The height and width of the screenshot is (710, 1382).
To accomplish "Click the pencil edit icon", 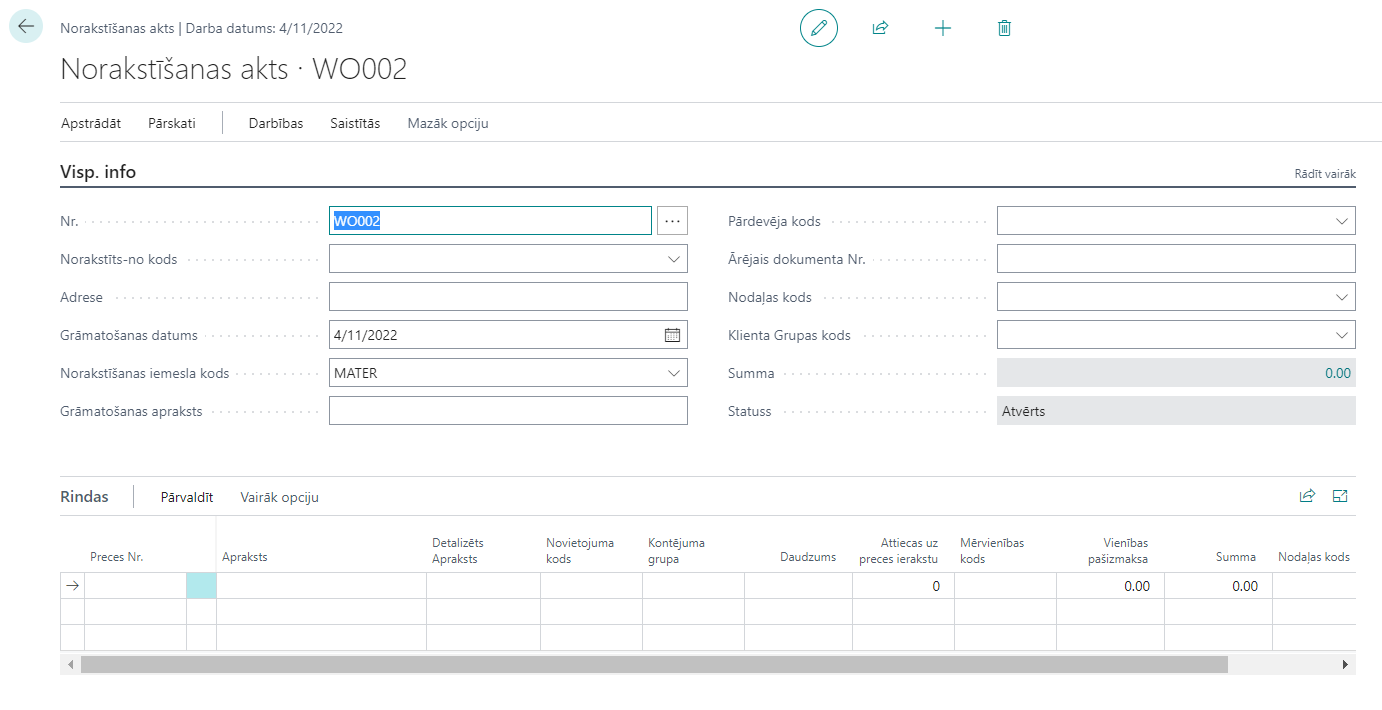I will (818, 28).
